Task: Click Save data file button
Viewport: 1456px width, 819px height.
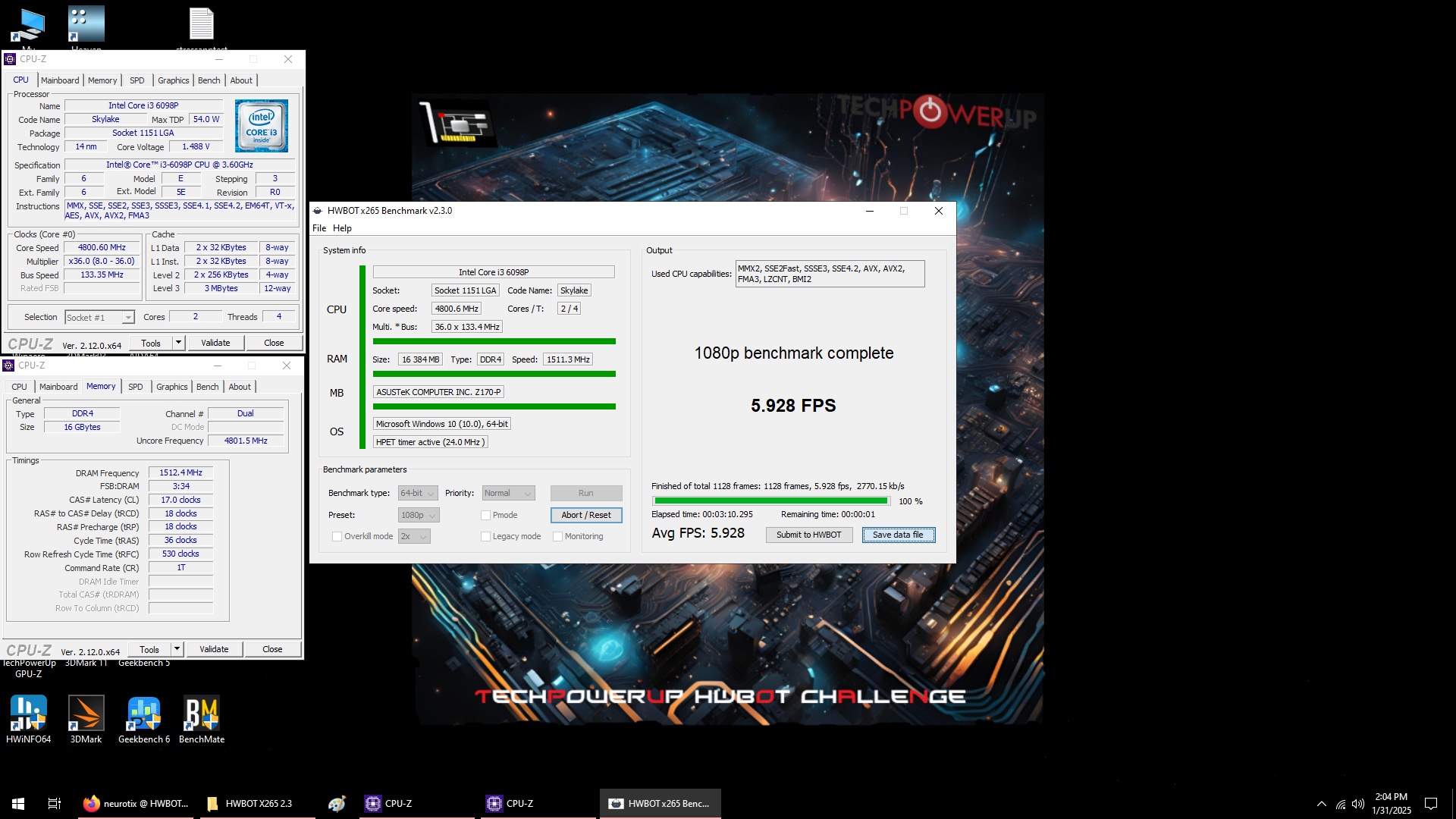Action: 898,535
